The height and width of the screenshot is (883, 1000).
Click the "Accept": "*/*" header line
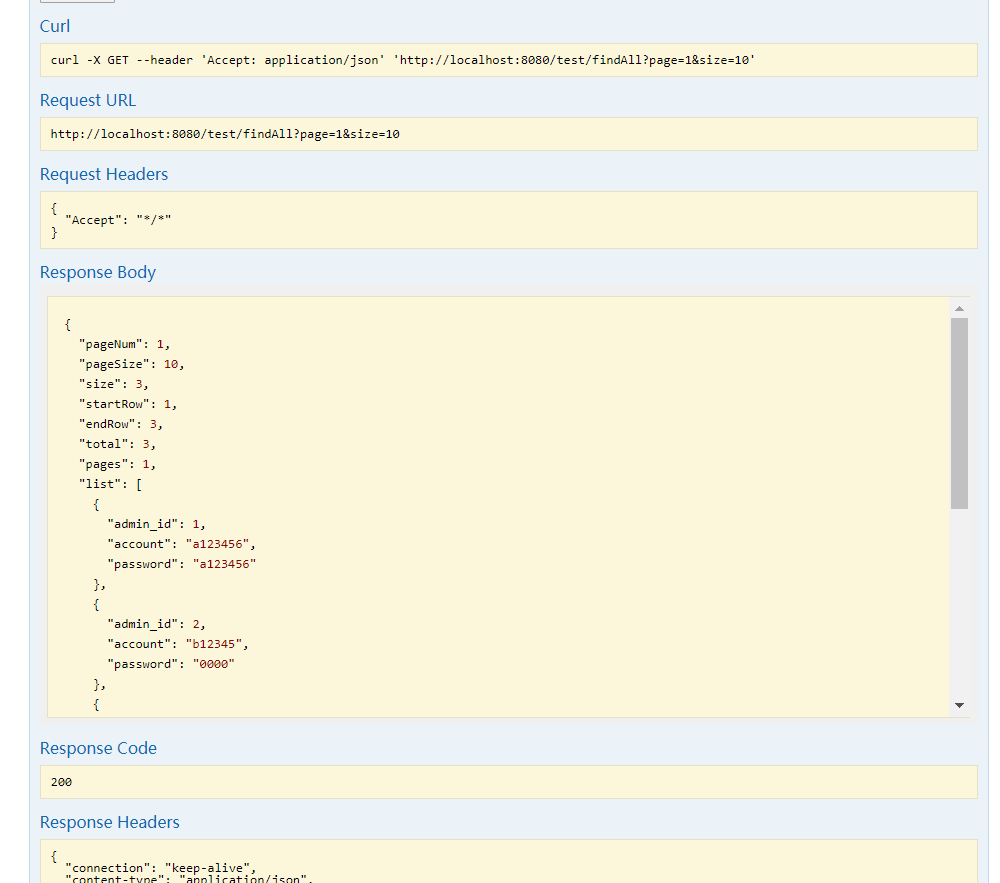118,220
